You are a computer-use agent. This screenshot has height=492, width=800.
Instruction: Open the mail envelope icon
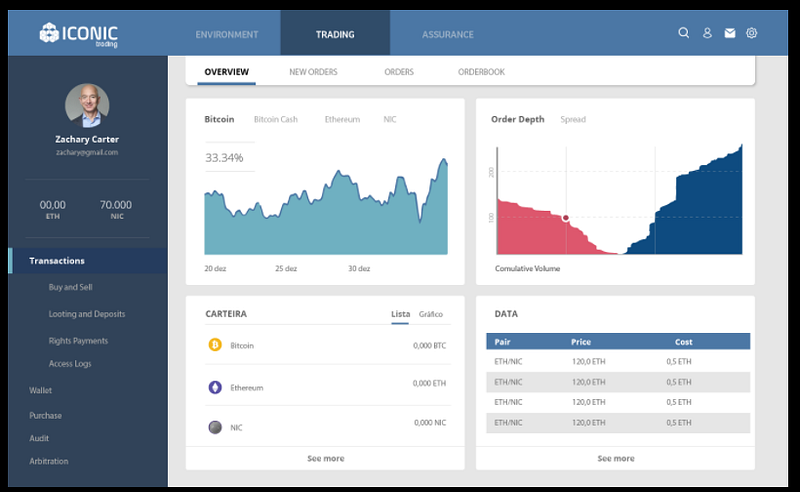pos(730,33)
